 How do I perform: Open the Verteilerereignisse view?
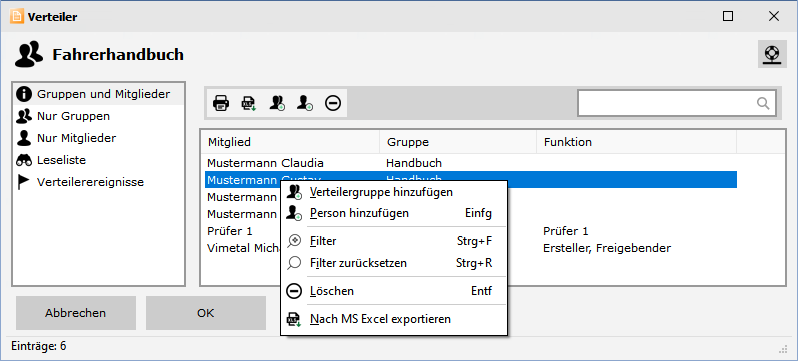[x=98, y=182]
